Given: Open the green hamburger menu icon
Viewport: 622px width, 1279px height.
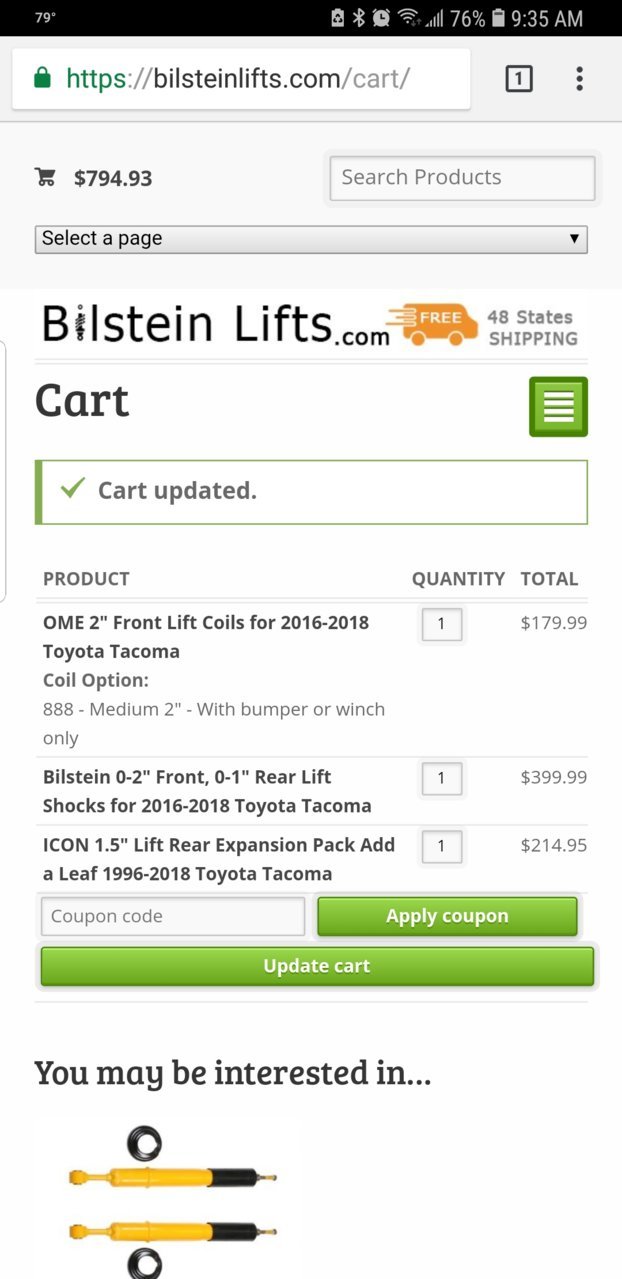Looking at the screenshot, I should tap(558, 407).
